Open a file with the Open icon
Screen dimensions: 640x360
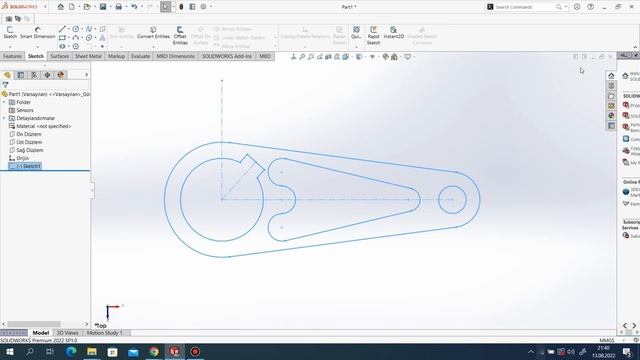[87, 7]
